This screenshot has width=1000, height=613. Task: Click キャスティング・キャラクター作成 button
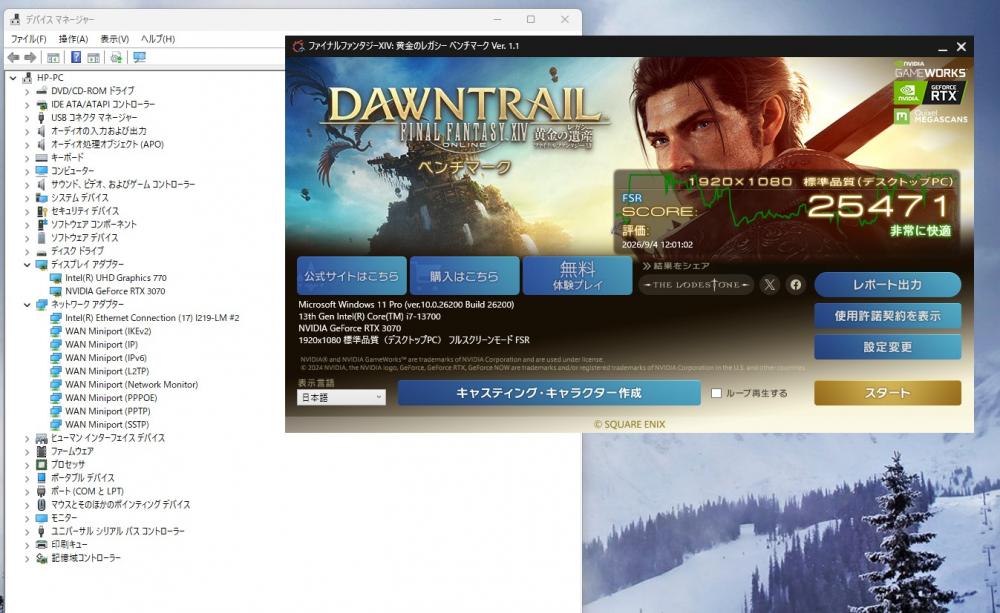pos(548,393)
